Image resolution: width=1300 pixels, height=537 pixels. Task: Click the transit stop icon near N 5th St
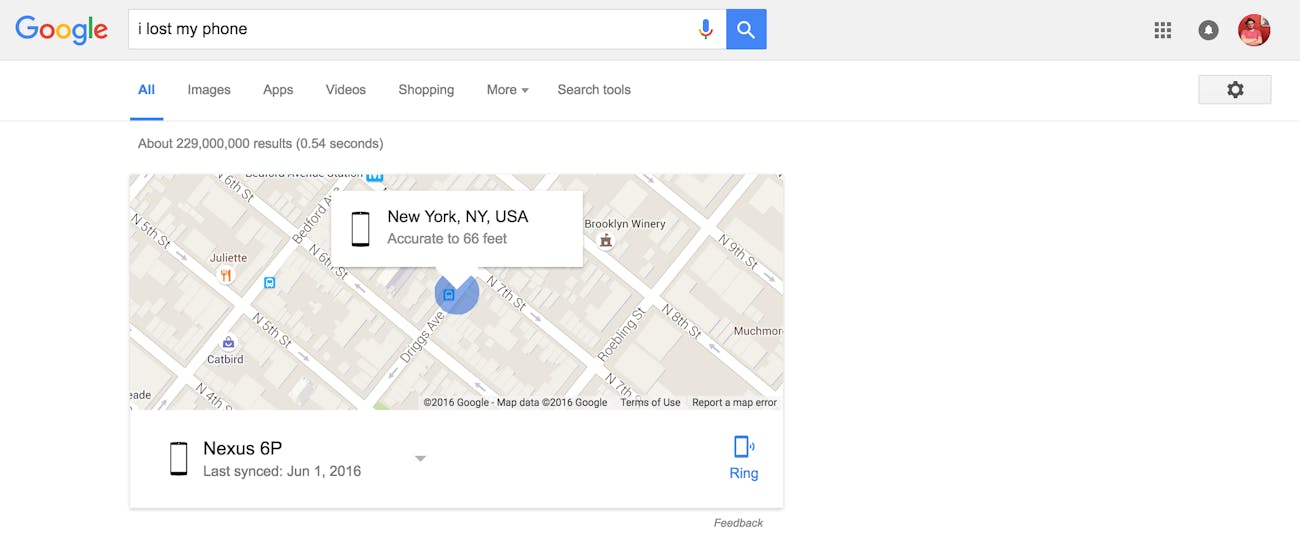tap(269, 283)
